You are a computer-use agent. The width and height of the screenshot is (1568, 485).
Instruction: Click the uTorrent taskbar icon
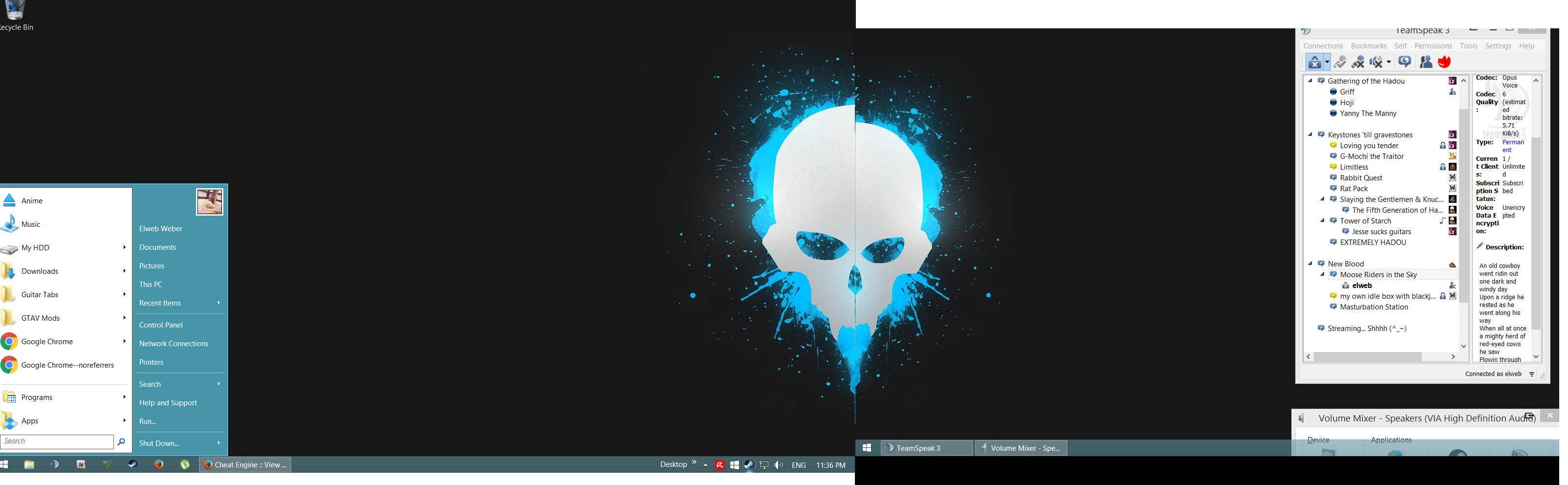pos(185,465)
